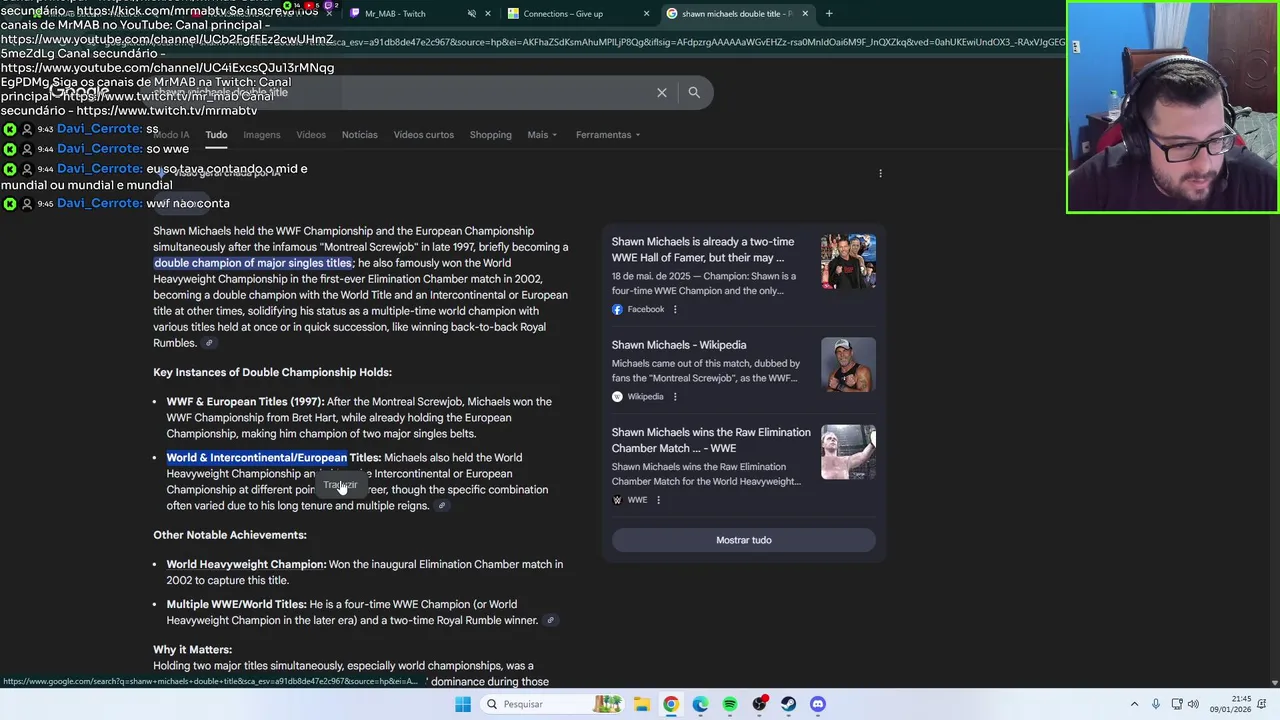1280x720 pixels.
Task: Open a new browser tab
Action: pyautogui.click(x=829, y=13)
